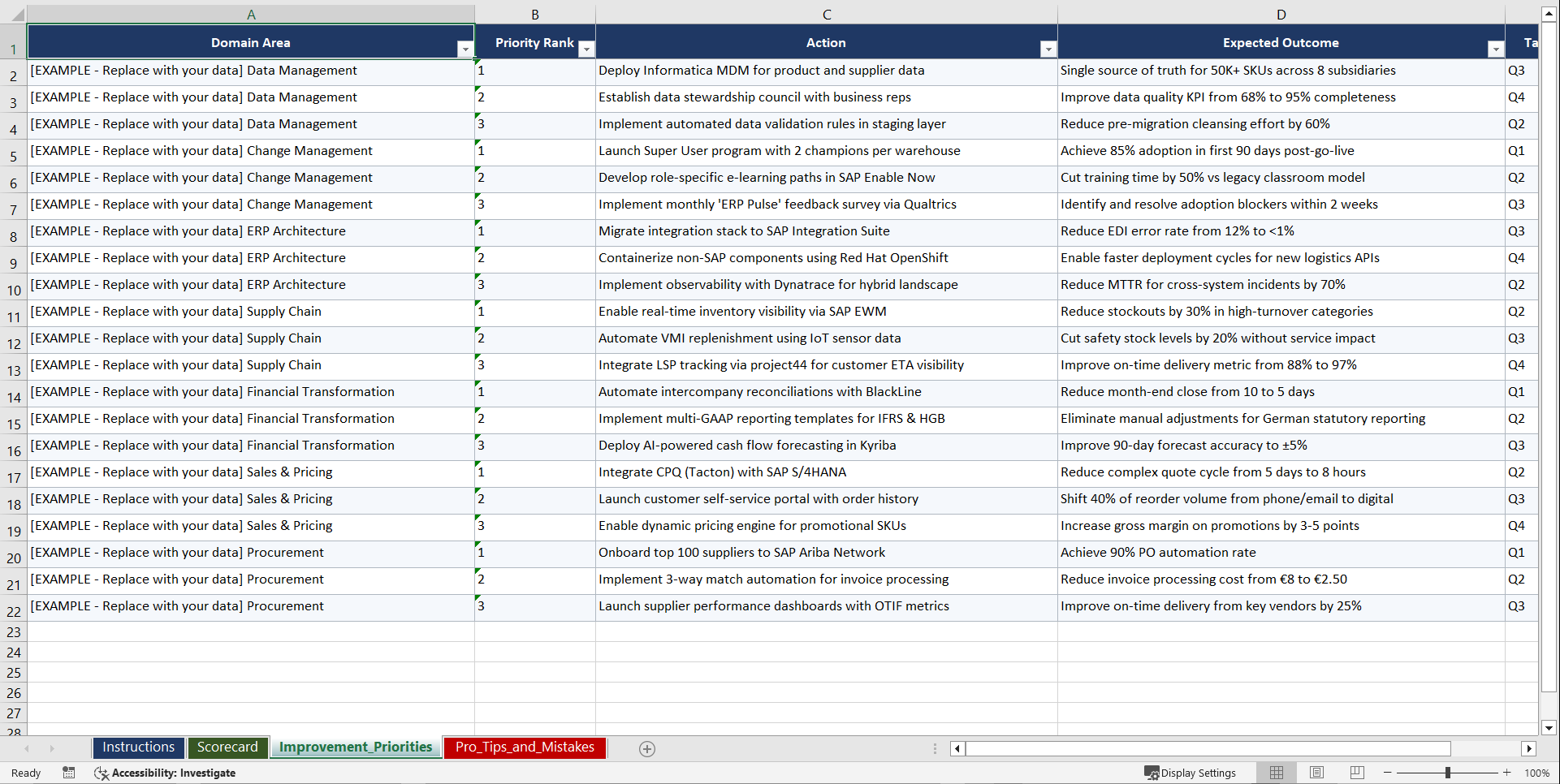Screen dimensions: 1560x784
Task: Click the Select All corner cell
Action: click(15, 14)
